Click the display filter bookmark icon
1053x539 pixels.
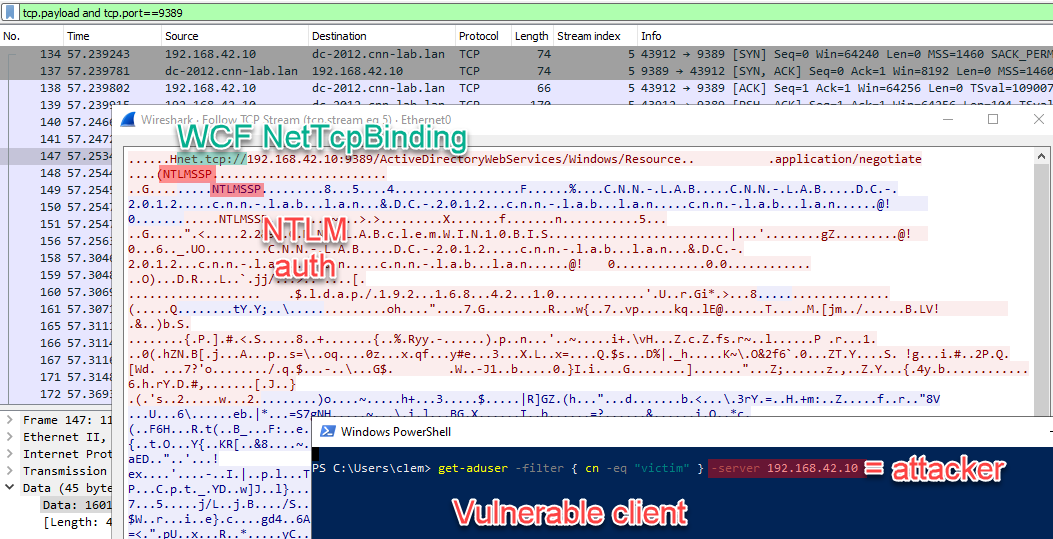coord(10,13)
